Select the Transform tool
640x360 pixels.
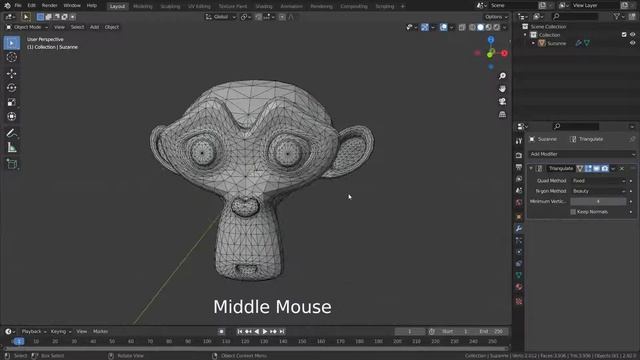pos(12,116)
